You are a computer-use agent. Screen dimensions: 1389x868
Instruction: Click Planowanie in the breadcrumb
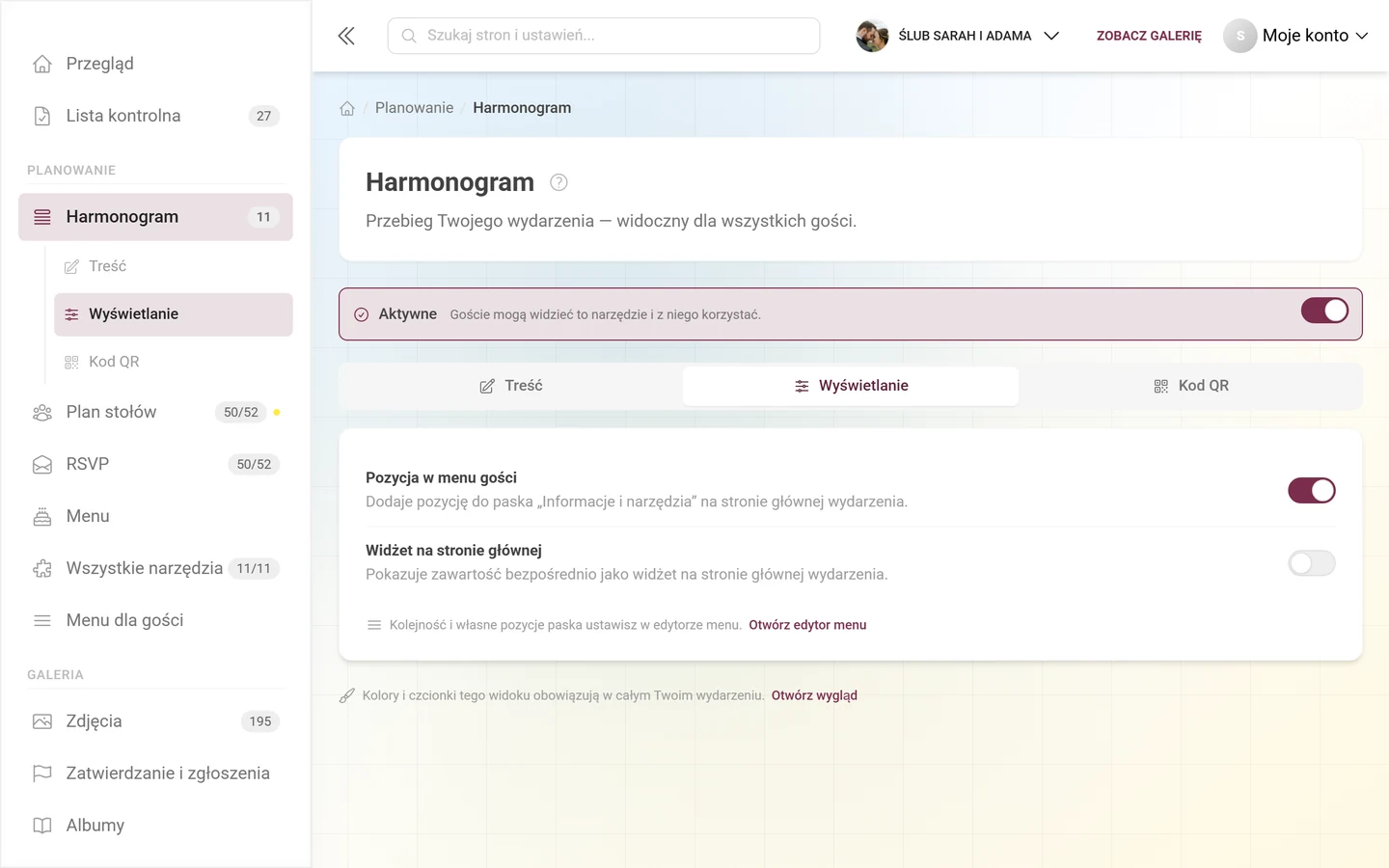(414, 108)
